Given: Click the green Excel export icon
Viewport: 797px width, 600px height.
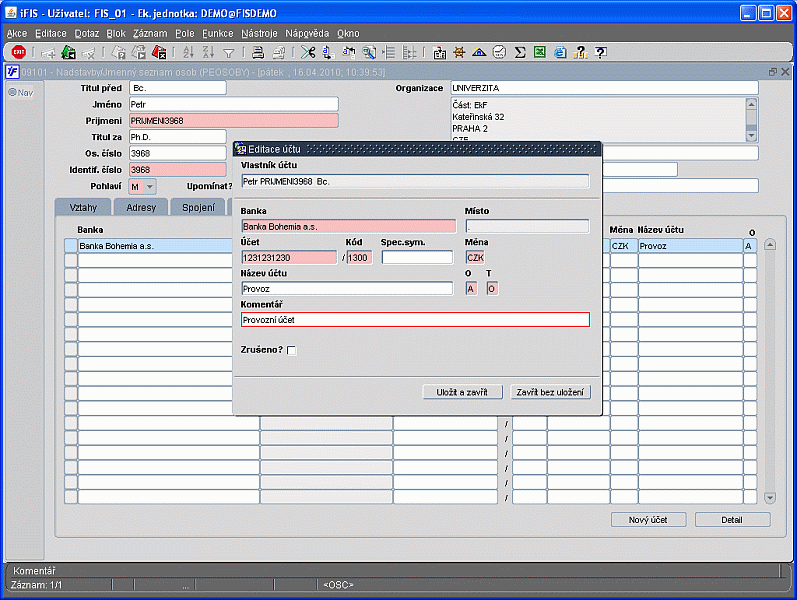Looking at the screenshot, I should click(x=540, y=52).
